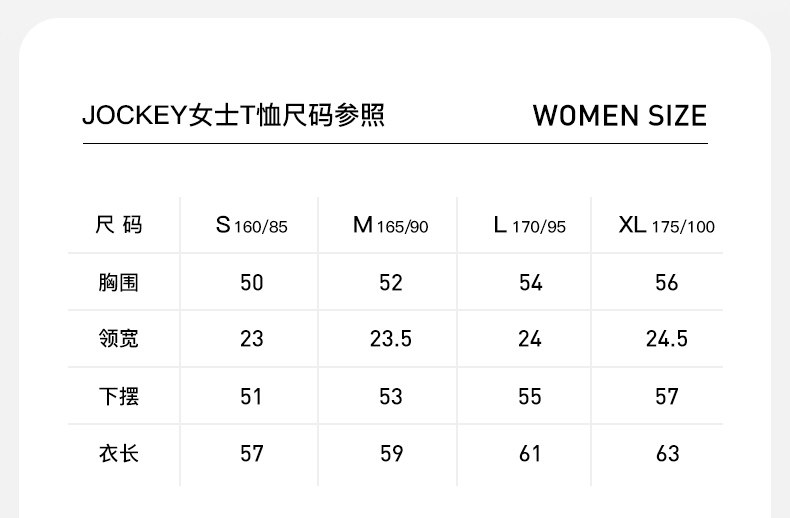Select the 胸围 row label
The height and width of the screenshot is (518, 790).
pyautogui.click(x=119, y=283)
